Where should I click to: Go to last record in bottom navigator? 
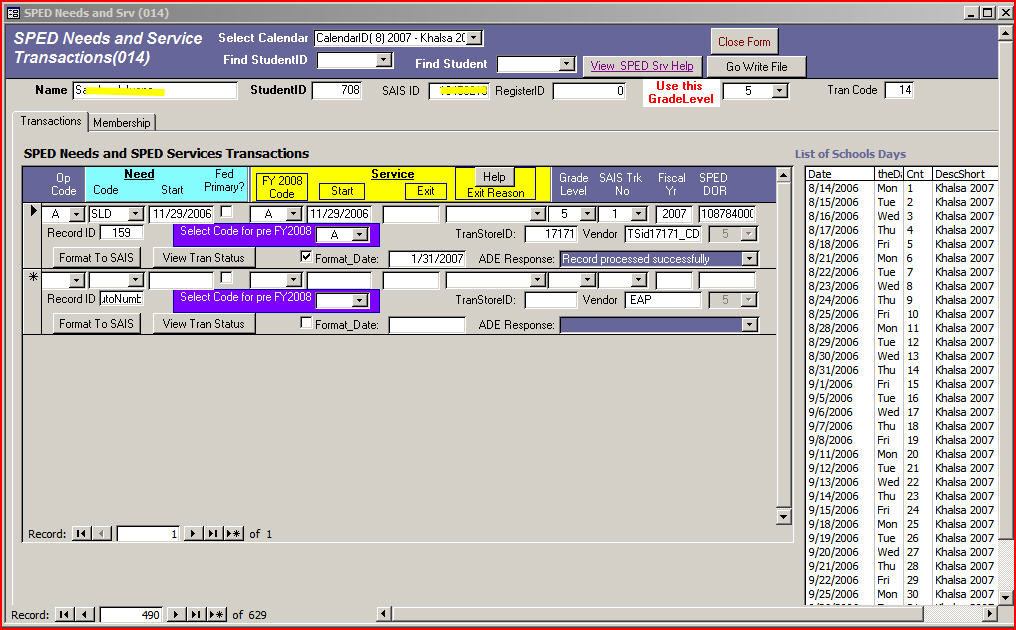(196, 614)
